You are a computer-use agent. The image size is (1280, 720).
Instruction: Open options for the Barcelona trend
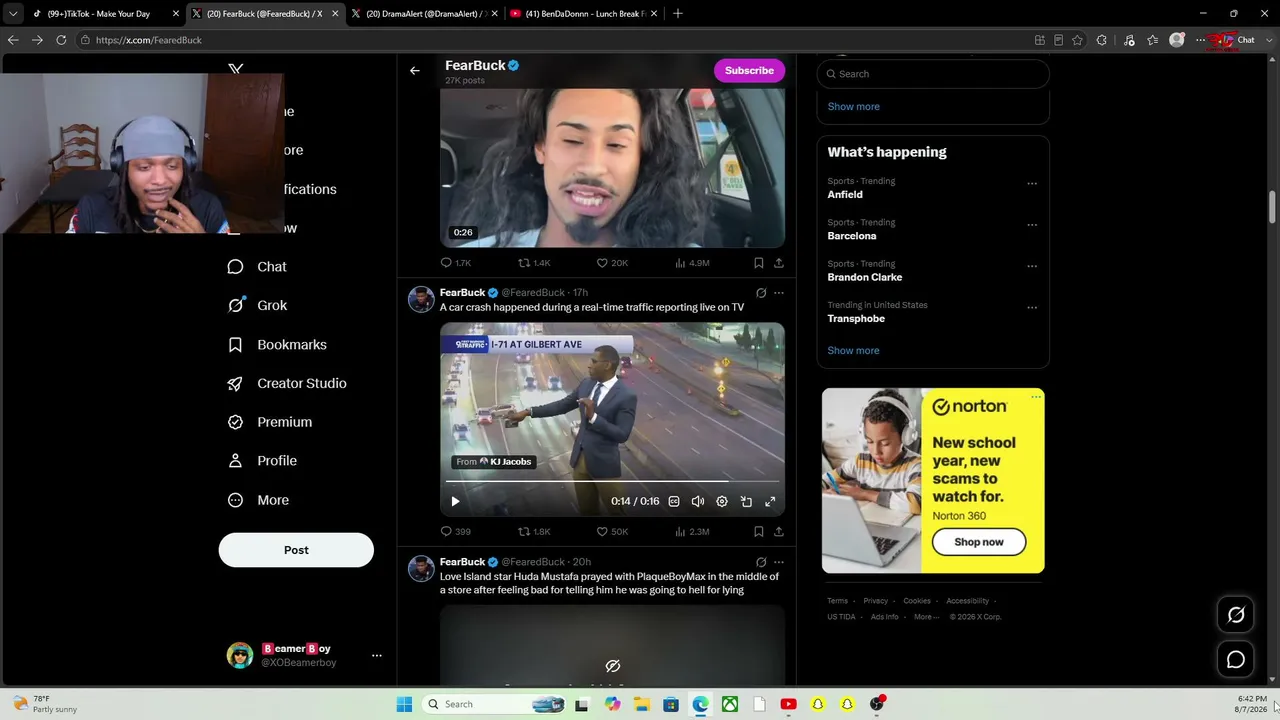pos(1032,225)
